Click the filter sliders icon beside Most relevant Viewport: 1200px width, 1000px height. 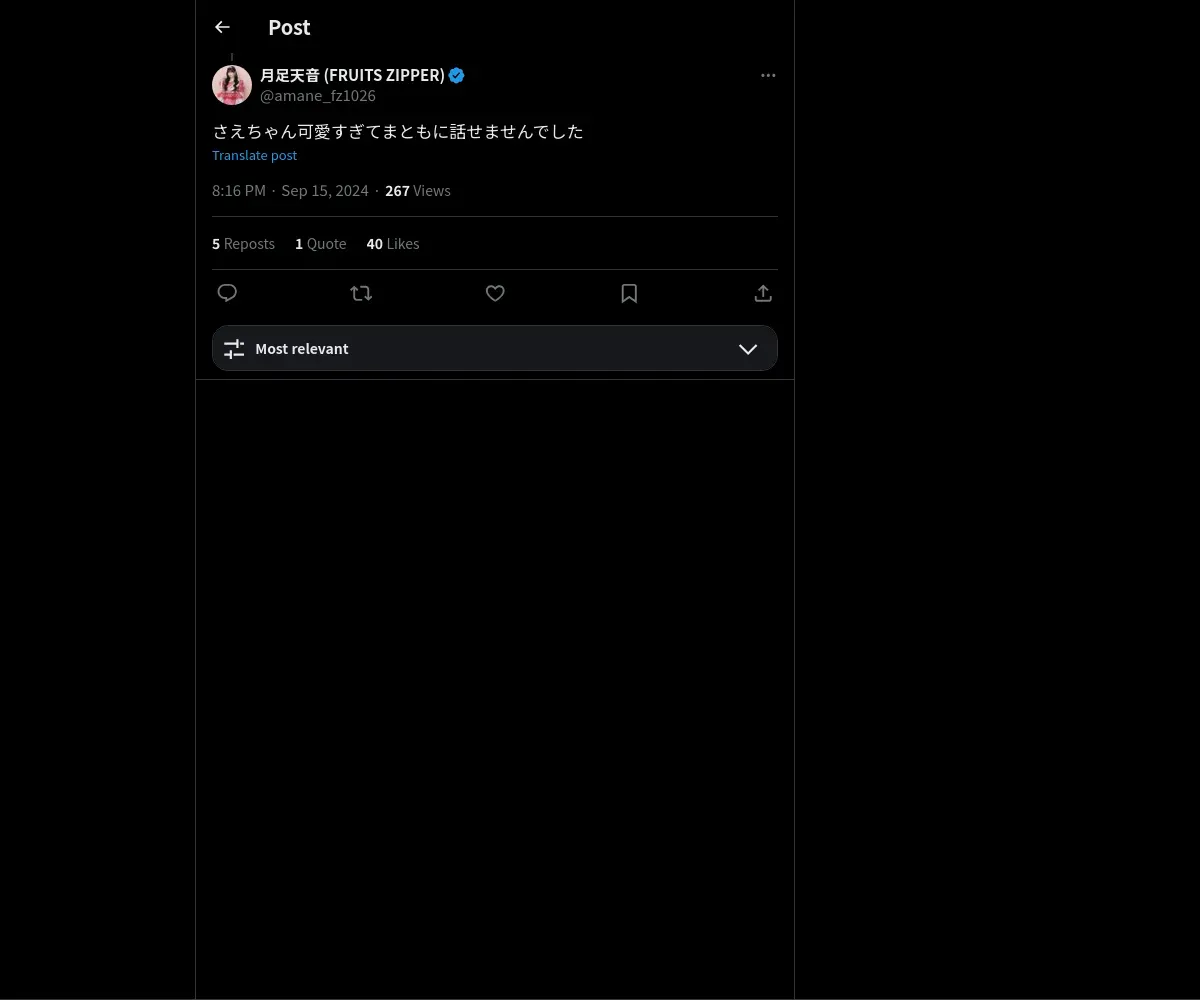click(x=234, y=349)
